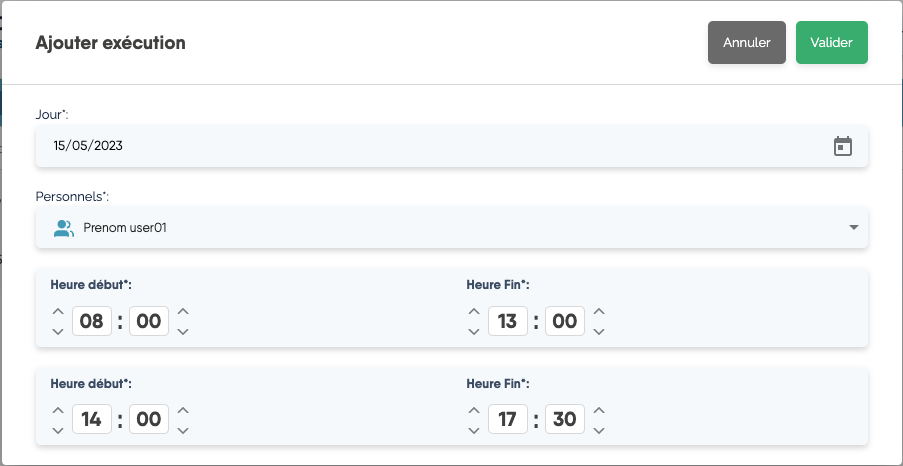This screenshot has height=466, width=903.
Task: Click the Annuler button
Action: (x=746, y=43)
